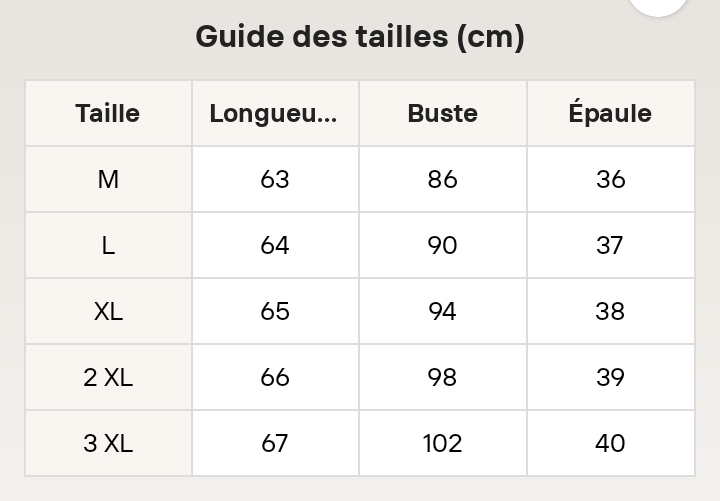Select shoulder value 37 for size L
This screenshot has width=720, height=501.
(611, 245)
